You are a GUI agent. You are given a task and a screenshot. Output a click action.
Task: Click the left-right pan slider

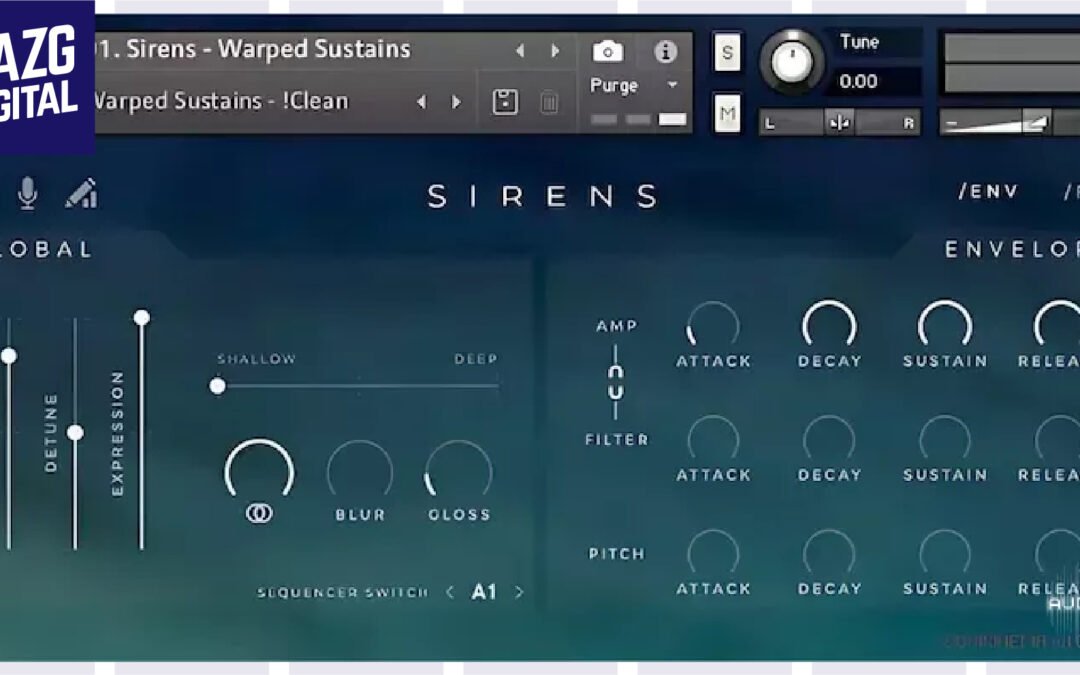click(x=839, y=123)
